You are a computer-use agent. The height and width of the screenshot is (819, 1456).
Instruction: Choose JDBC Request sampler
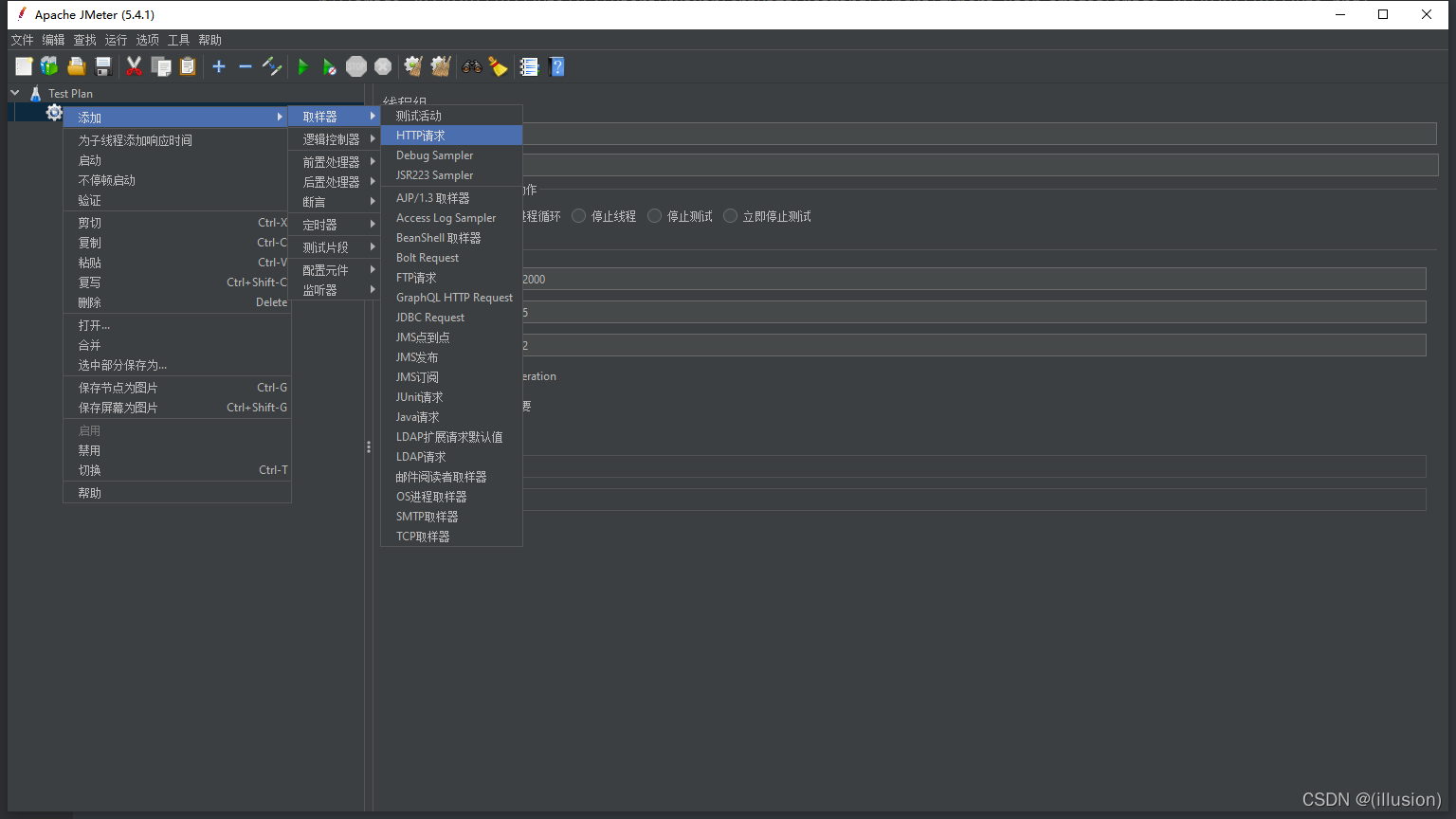coord(430,318)
